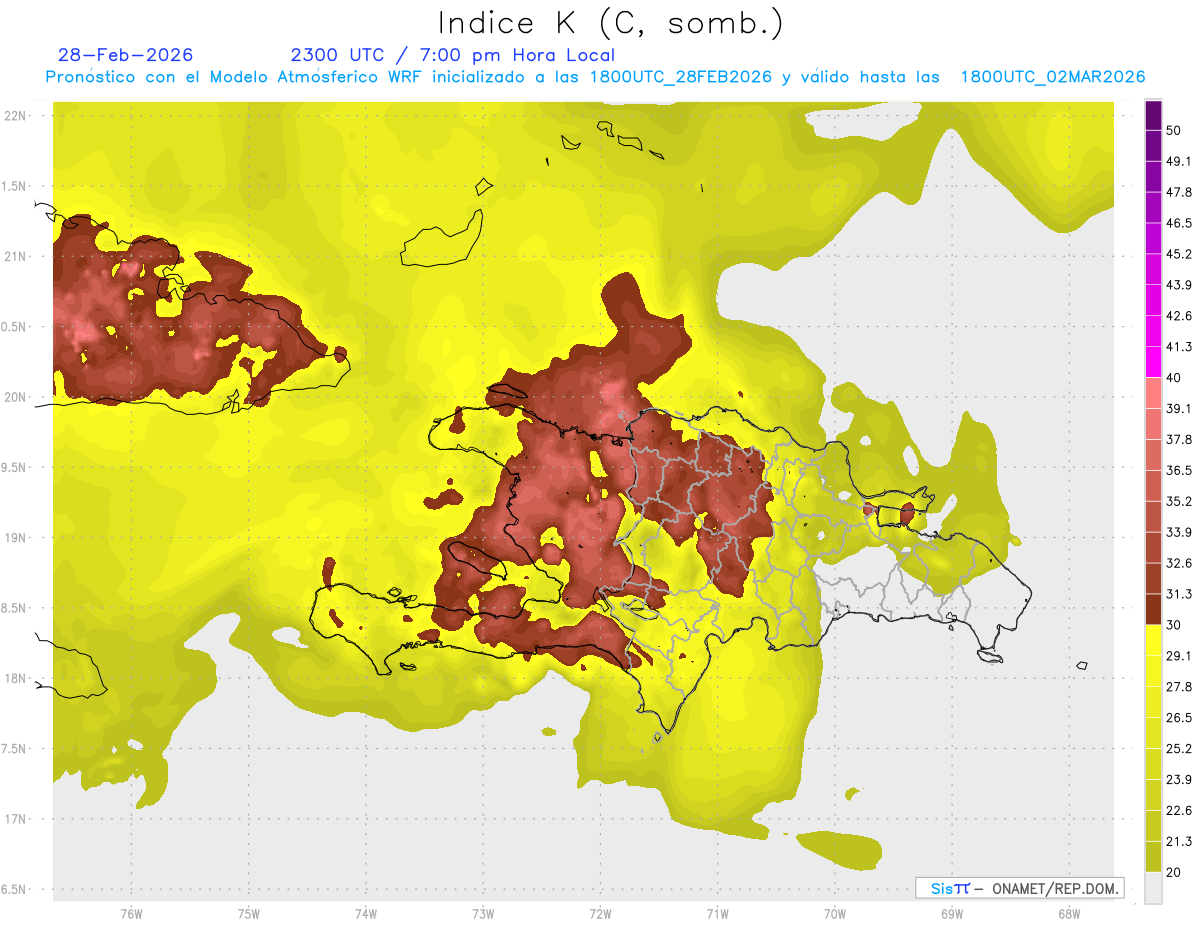Select the date text '28-Feb-2026'
This screenshot has height=927, width=1200.
click(126, 55)
